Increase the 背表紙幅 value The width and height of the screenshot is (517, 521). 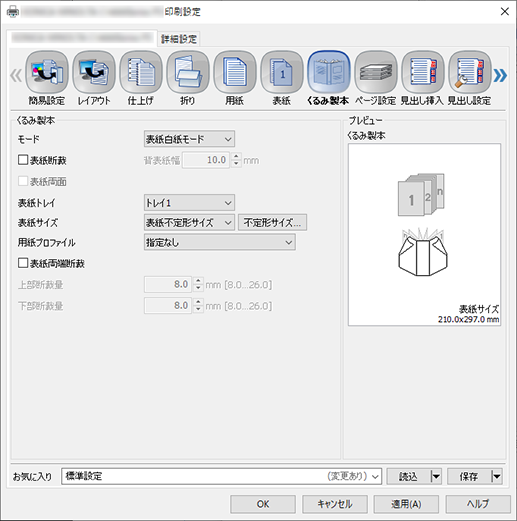point(236,156)
